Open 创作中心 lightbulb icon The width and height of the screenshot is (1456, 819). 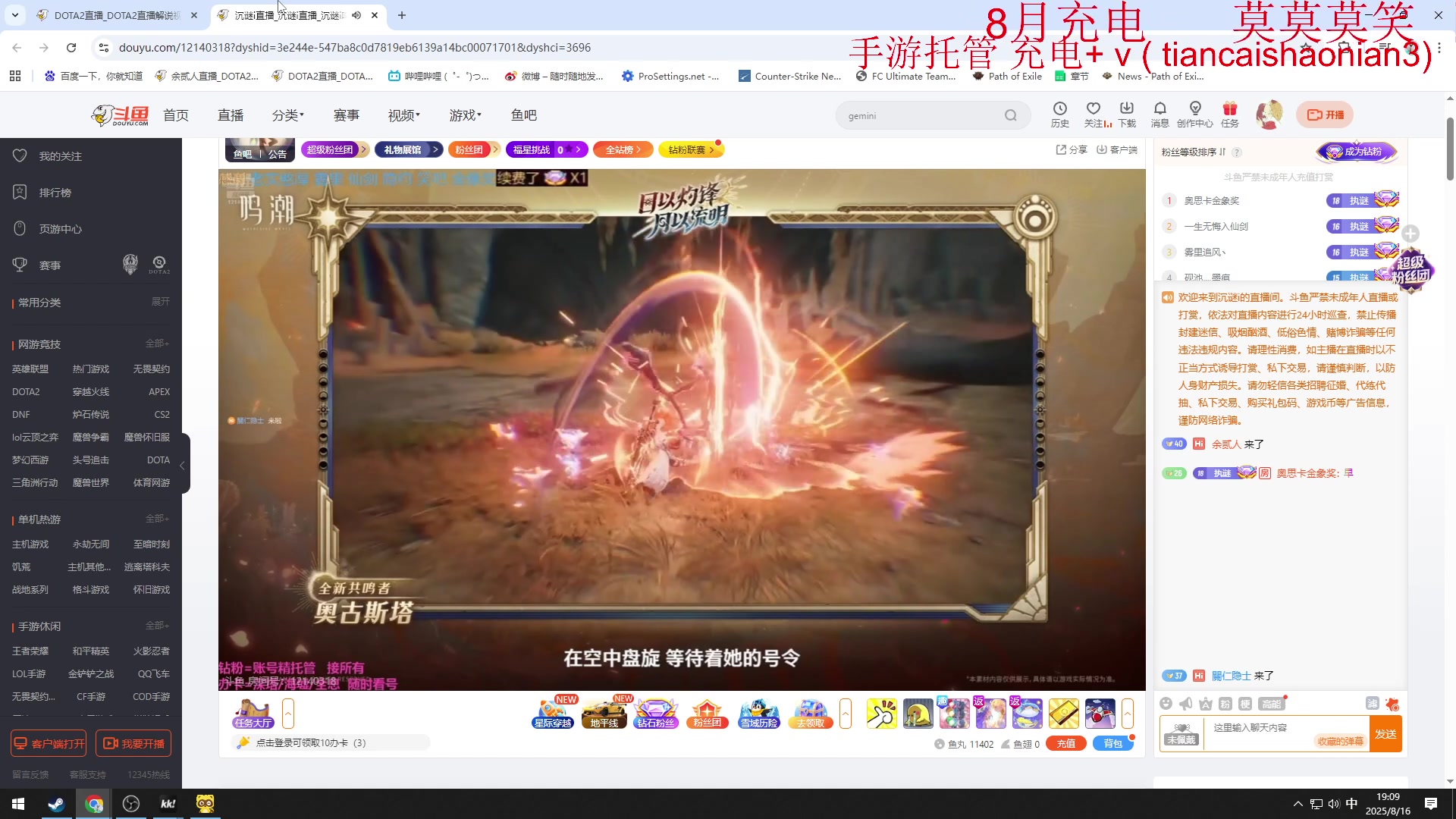click(1195, 115)
